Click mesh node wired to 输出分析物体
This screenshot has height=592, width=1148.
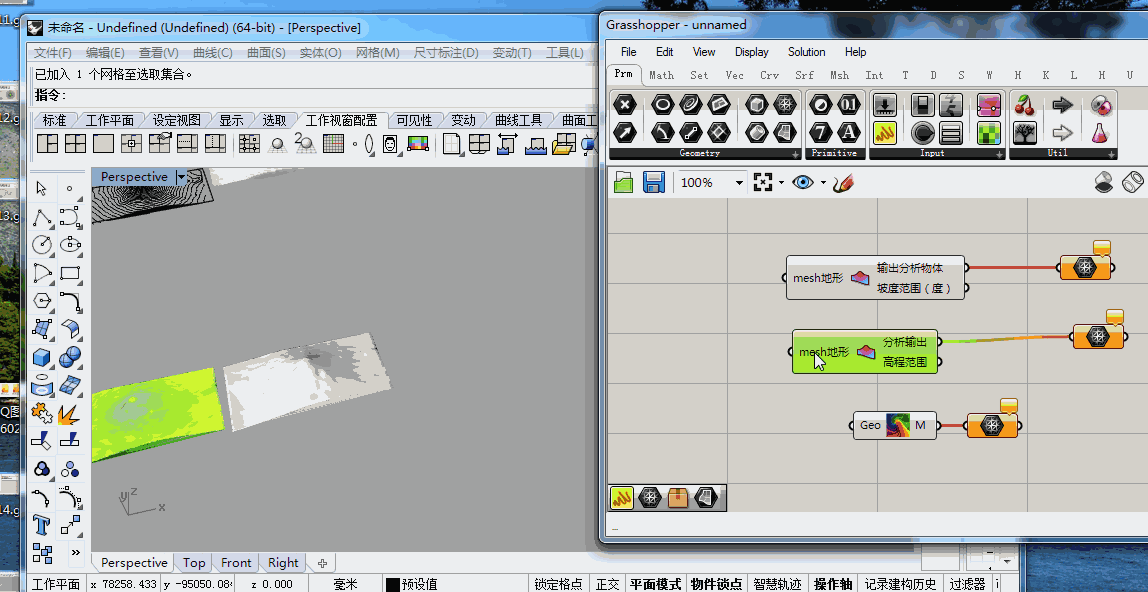[1085, 268]
